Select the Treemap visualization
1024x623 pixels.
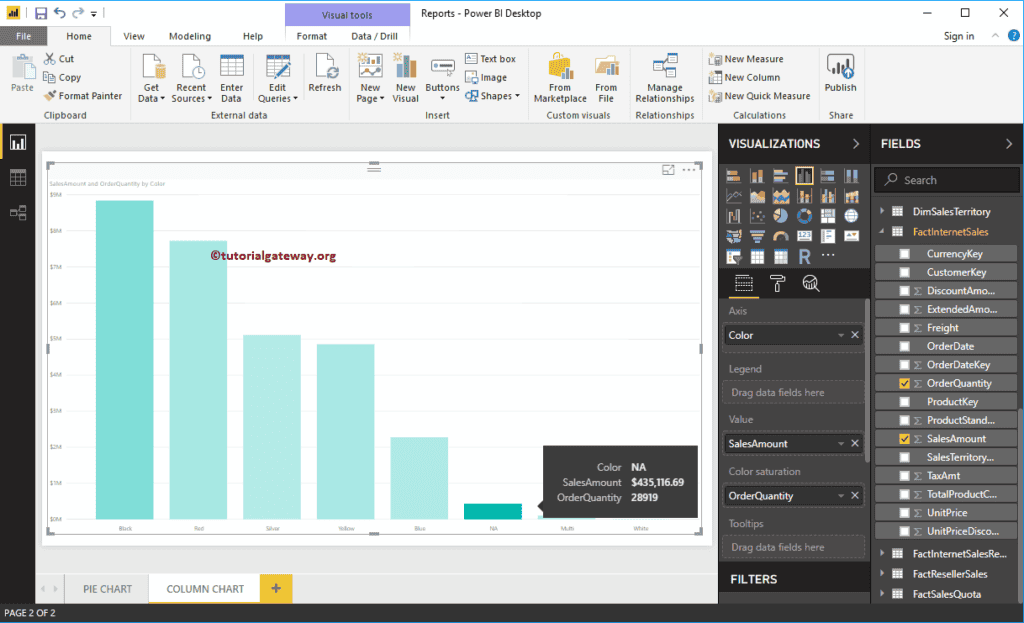click(827, 216)
